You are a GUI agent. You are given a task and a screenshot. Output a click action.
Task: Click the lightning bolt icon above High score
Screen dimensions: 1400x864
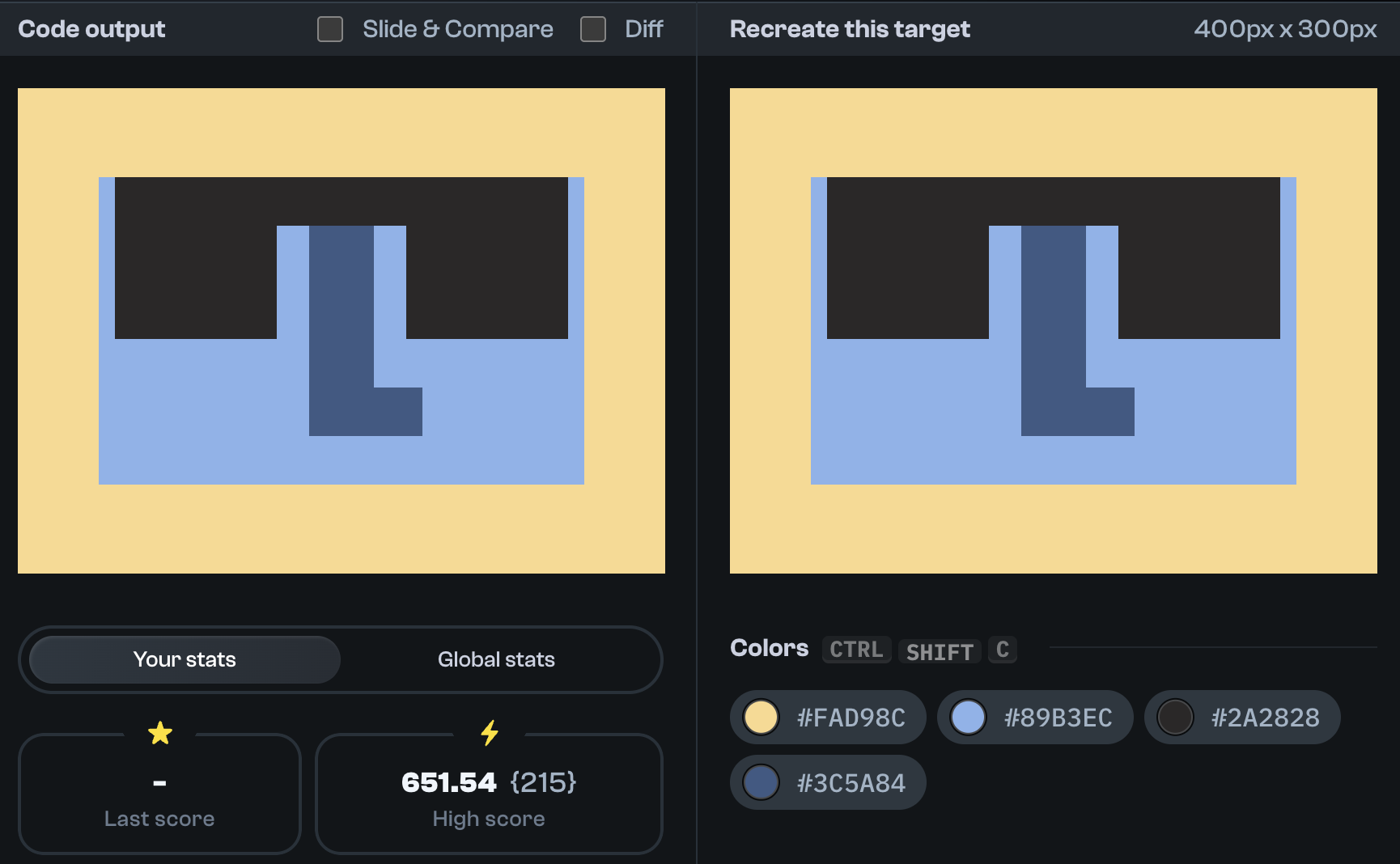click(489, 733)
